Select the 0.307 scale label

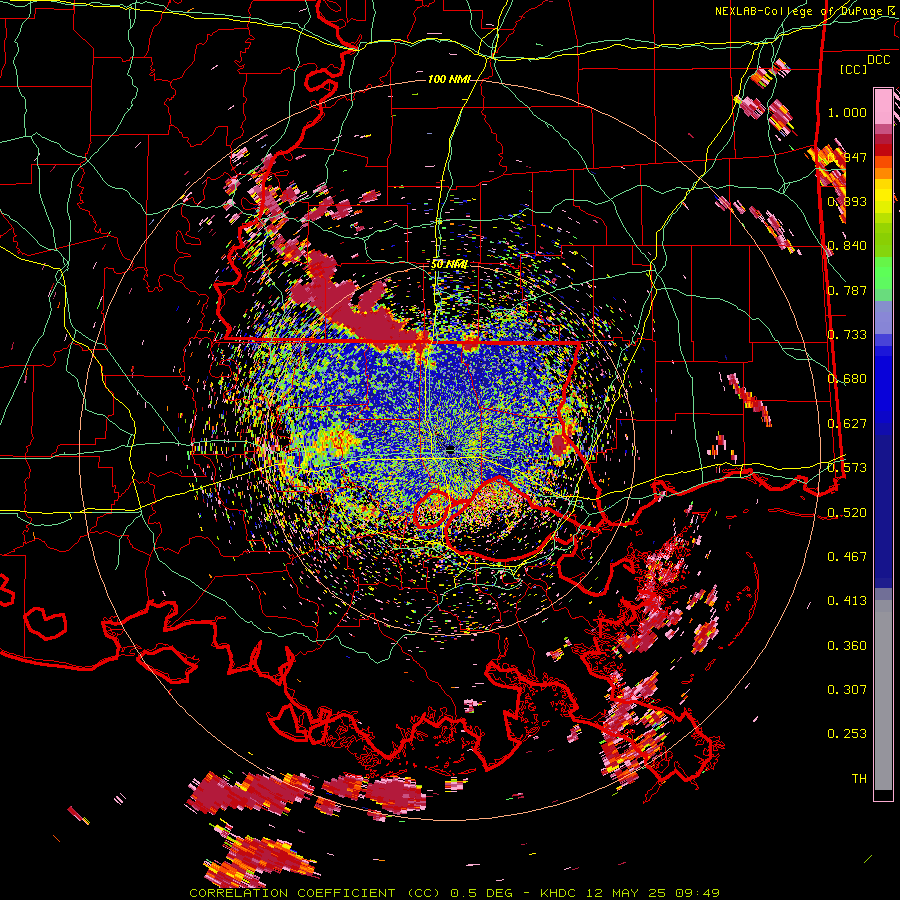point(847,690)
